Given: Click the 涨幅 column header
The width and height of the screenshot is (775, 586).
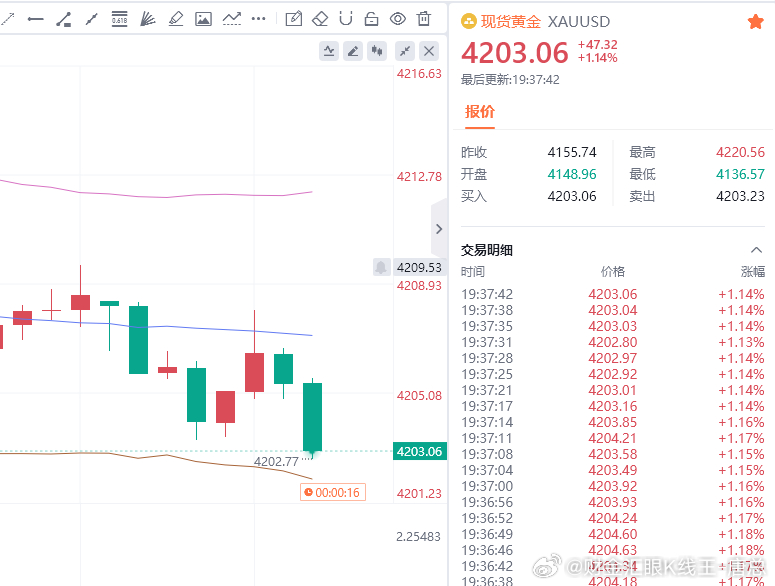Looking at the screenshot, I should pyautogui.click(x=753, y=271).
